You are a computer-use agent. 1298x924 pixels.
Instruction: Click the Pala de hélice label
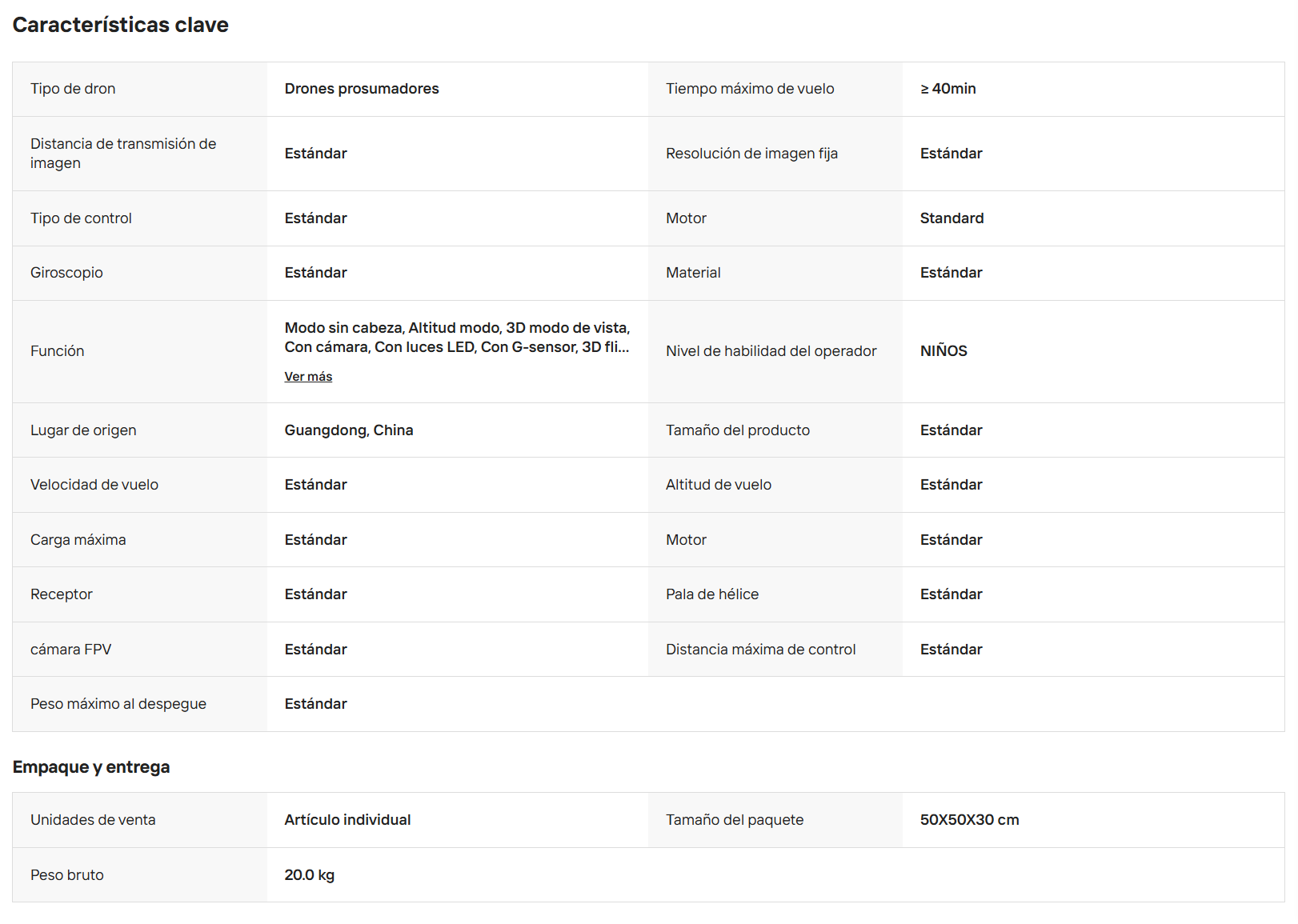(x=712, y=594)
